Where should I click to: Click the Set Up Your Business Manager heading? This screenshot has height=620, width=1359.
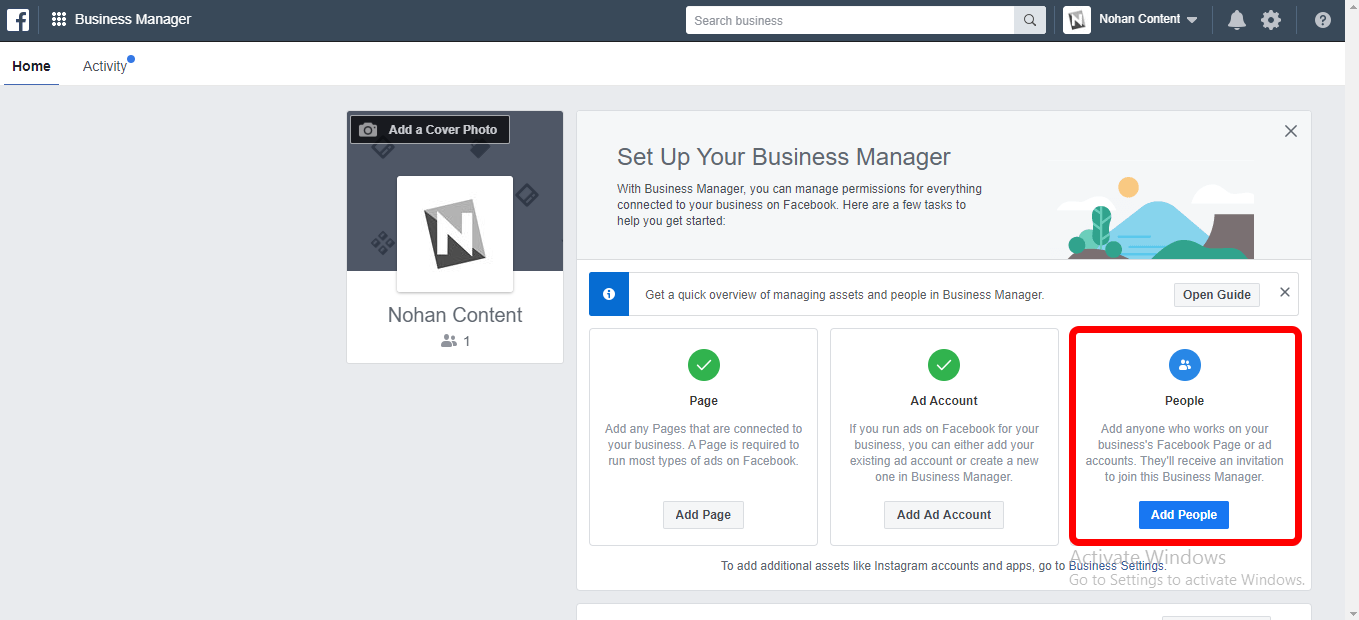[x=784, y=157]
